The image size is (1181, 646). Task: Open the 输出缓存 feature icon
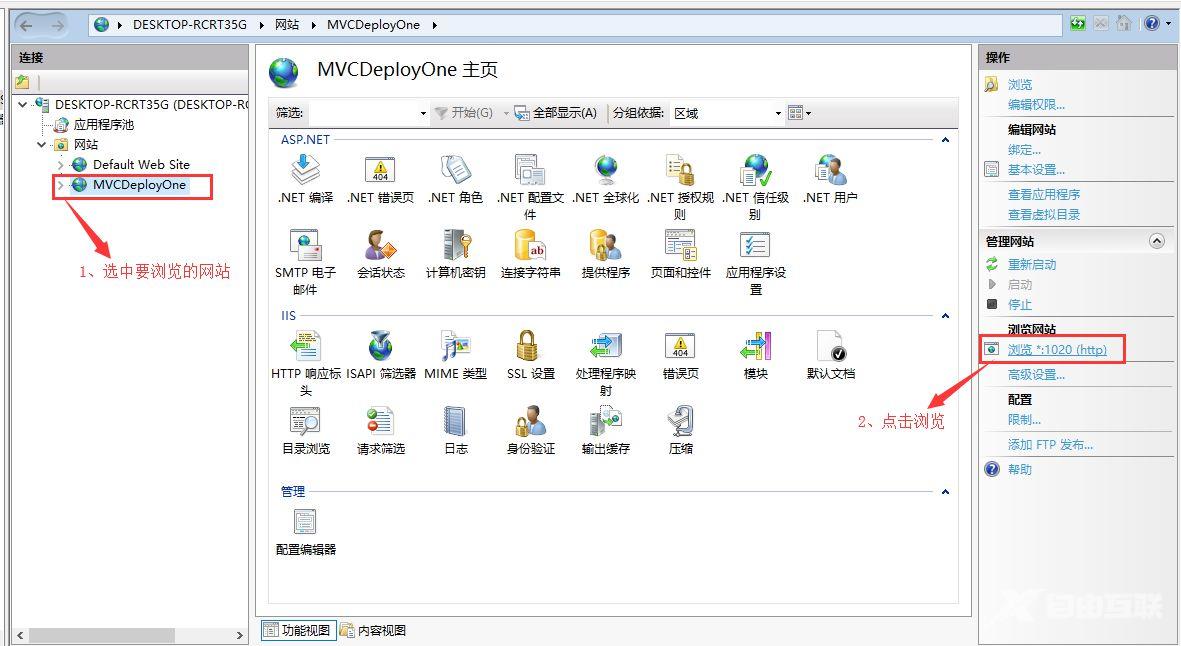[x=606, y=422]
